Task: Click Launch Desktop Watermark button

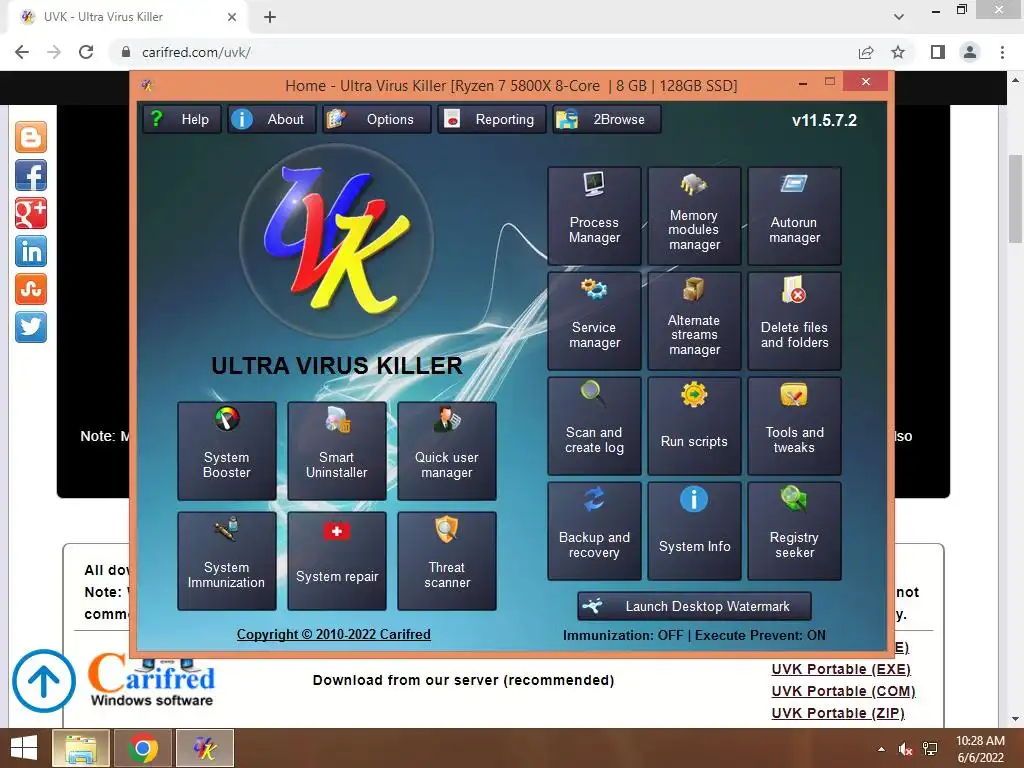Action: tap(694, 606)
